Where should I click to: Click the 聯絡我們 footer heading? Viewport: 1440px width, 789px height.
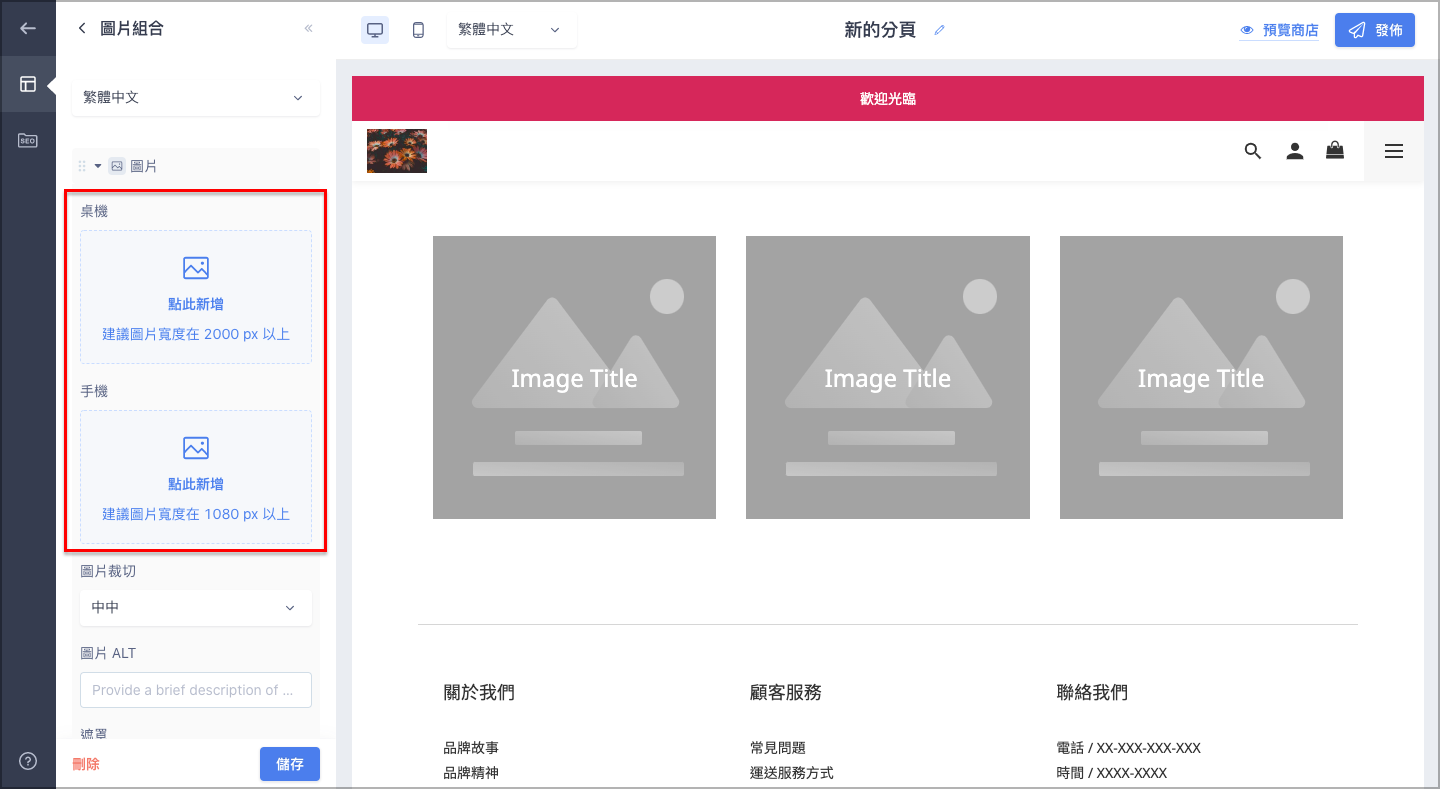point(1092,692)
